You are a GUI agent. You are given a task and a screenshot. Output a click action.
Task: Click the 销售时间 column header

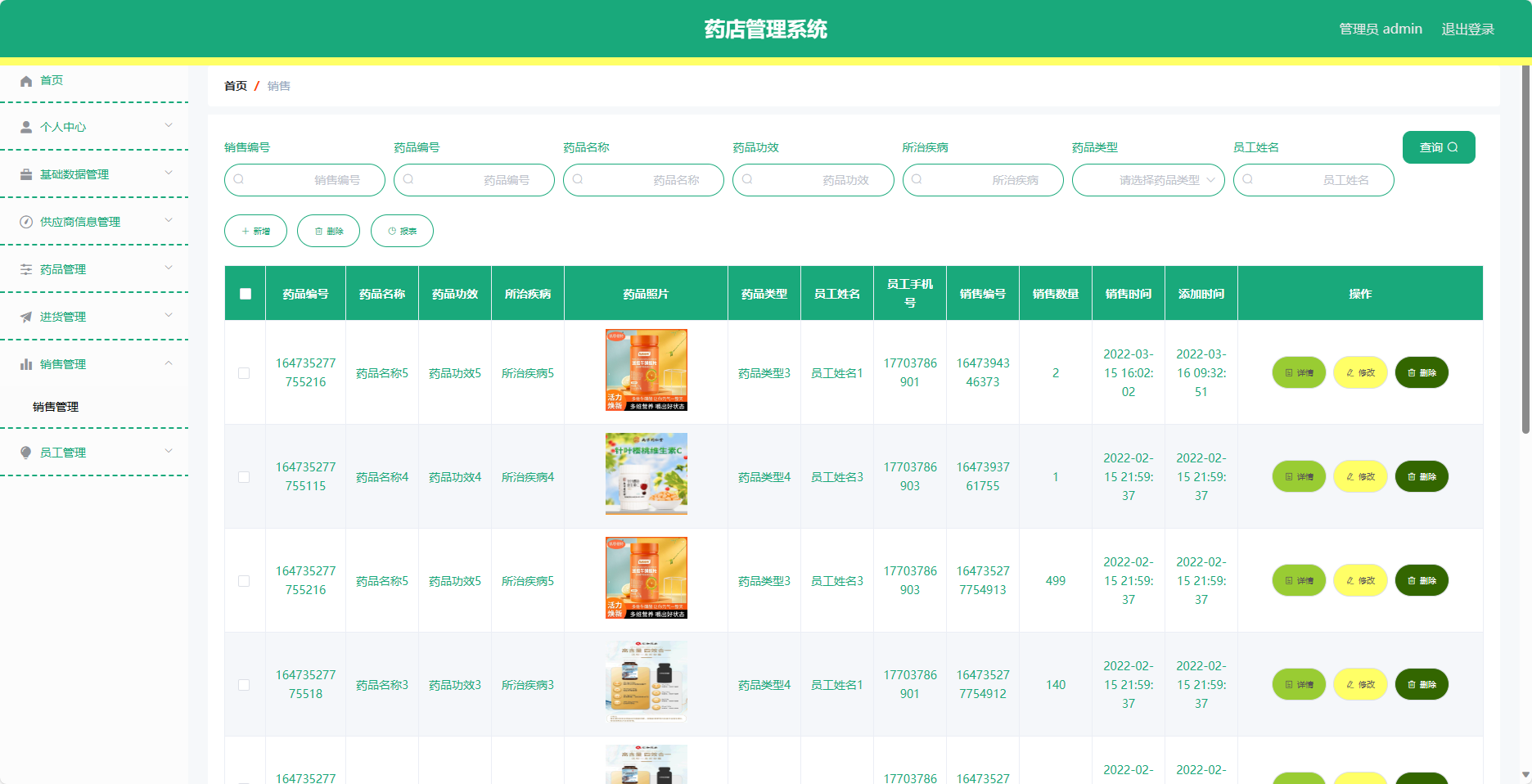pos(1129,294)
